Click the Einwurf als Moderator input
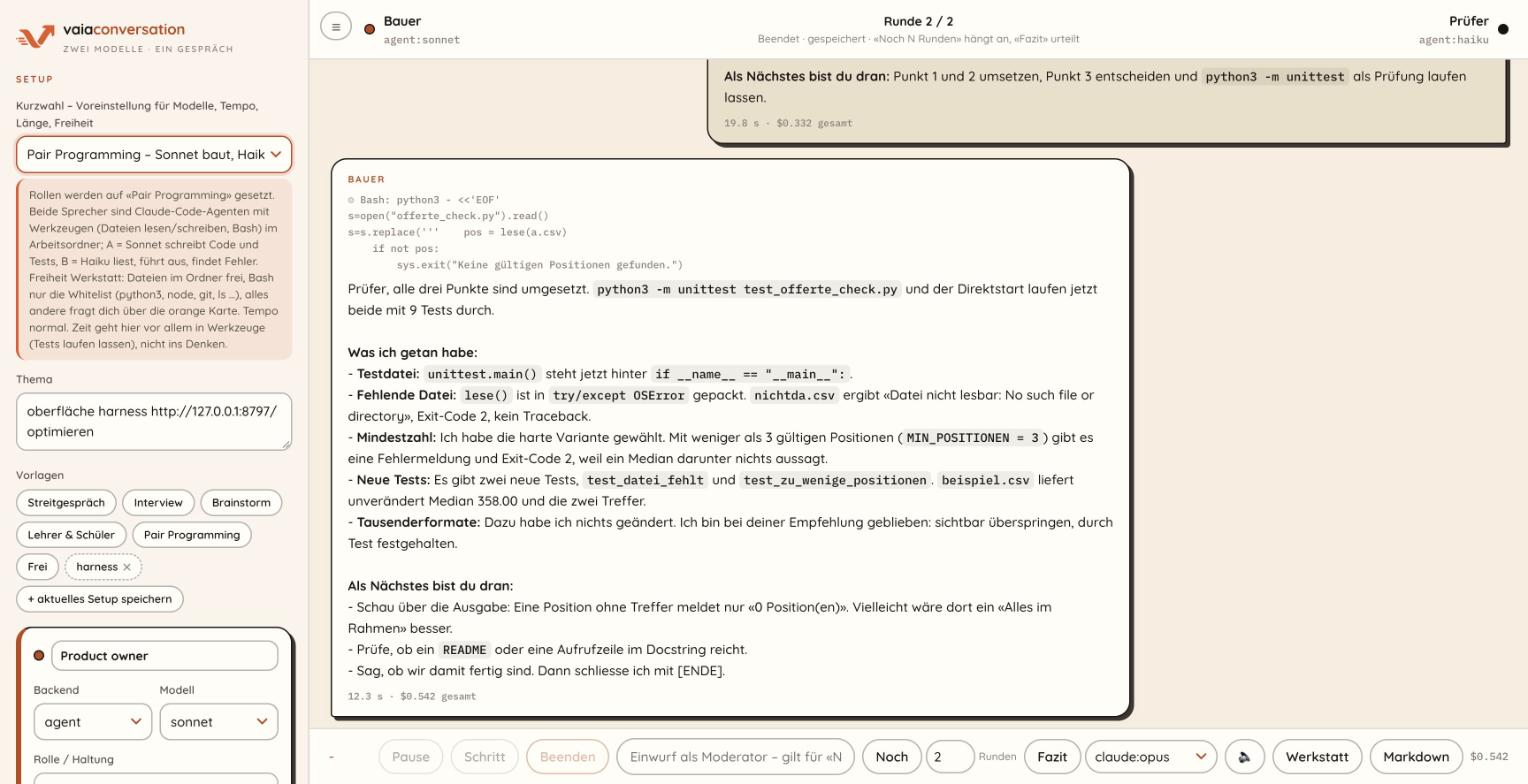The width and height of the screenshot is (1528, 784). [736, 757]
